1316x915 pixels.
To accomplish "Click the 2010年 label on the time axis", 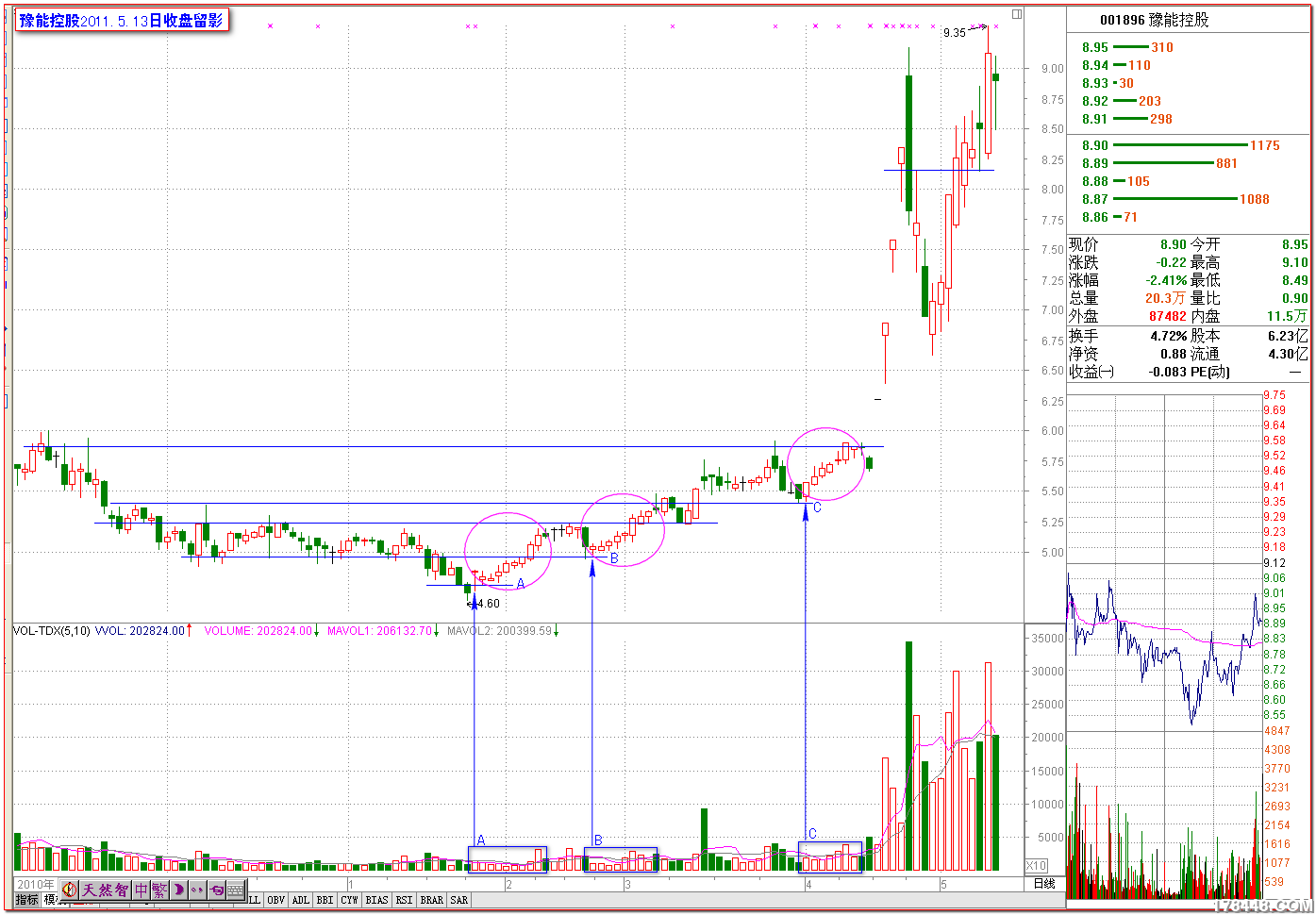I will [x=35, y=884].
